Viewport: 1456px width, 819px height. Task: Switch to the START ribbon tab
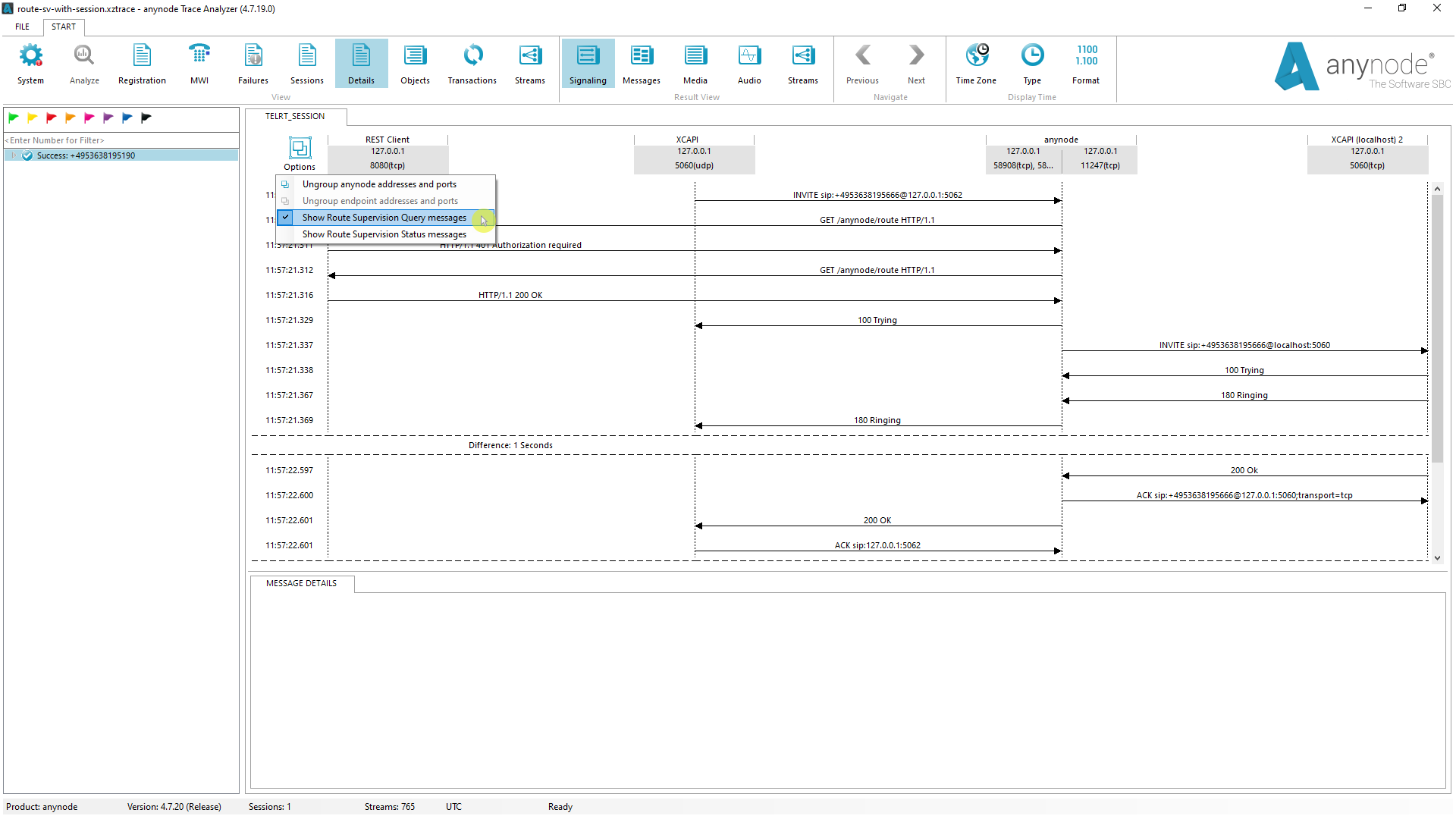pyautogui.click(x=64, y=27)
